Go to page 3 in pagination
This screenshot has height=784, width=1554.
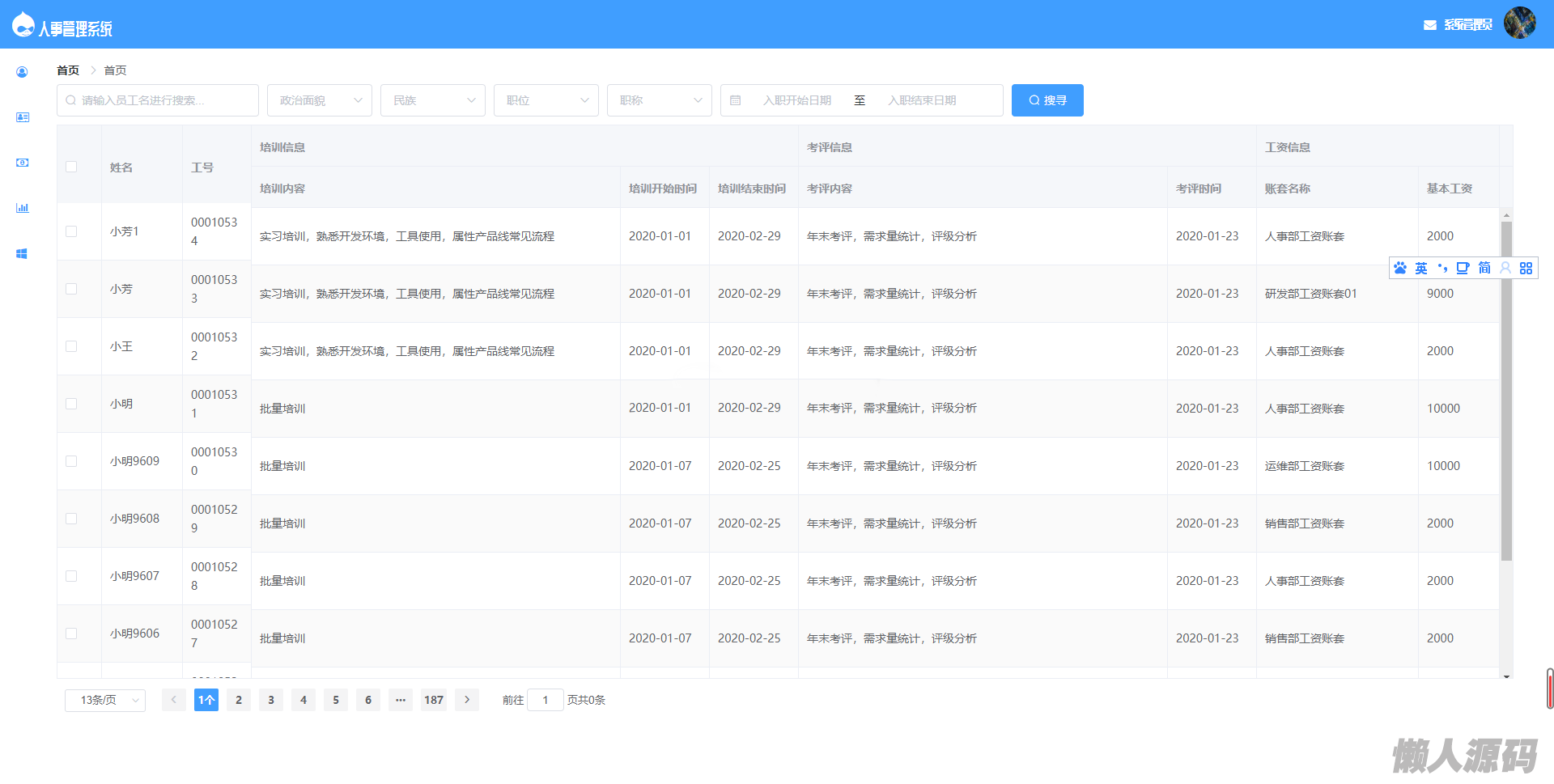(x=271, y=700)
